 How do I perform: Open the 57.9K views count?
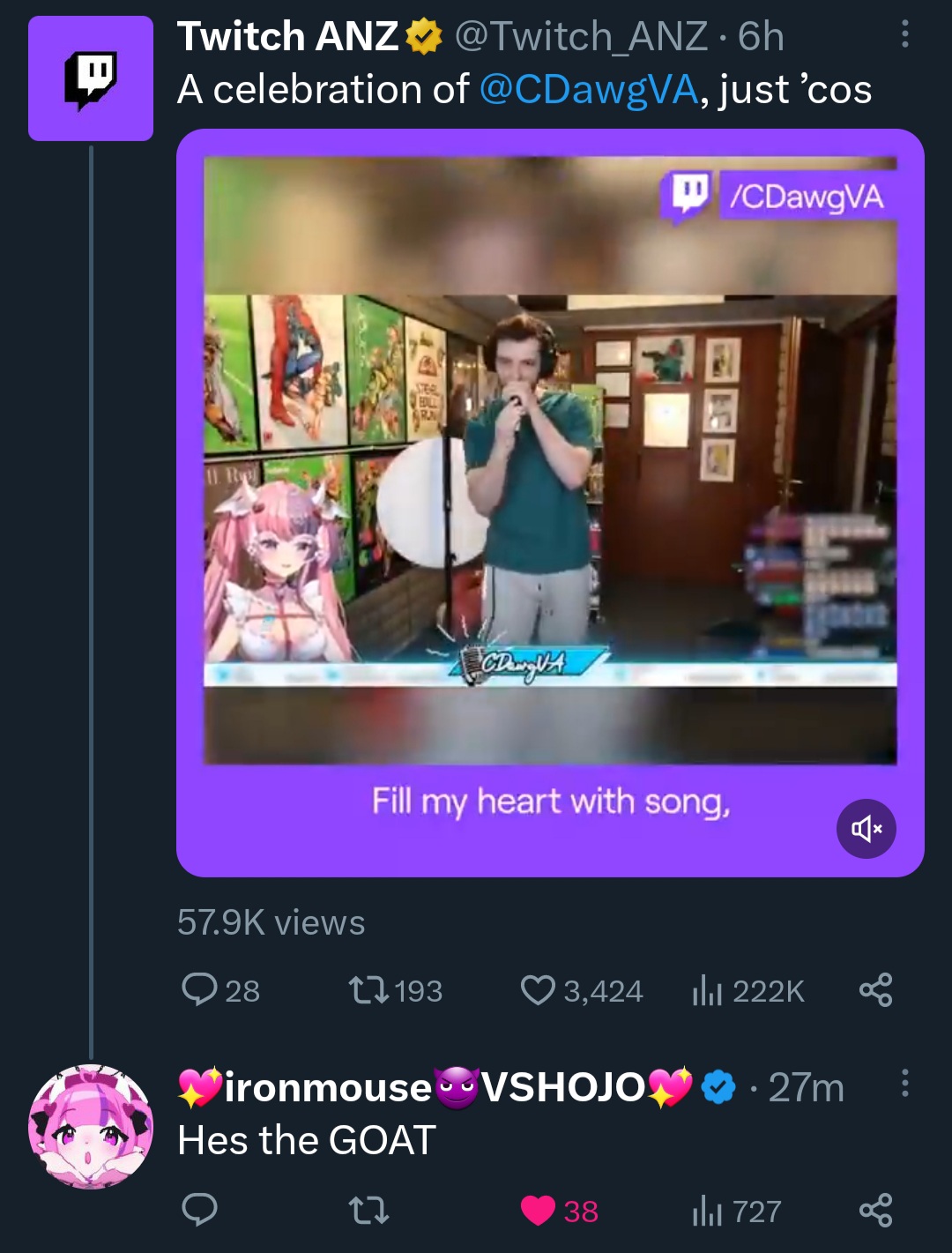[271, 922]
